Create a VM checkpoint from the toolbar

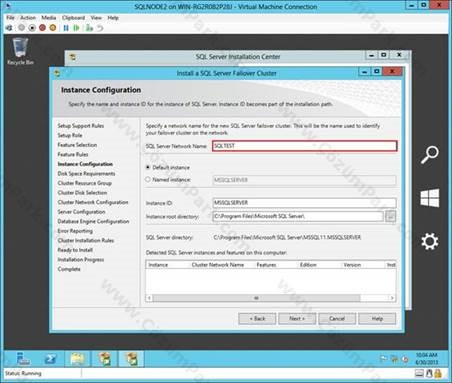coord(89,28)
